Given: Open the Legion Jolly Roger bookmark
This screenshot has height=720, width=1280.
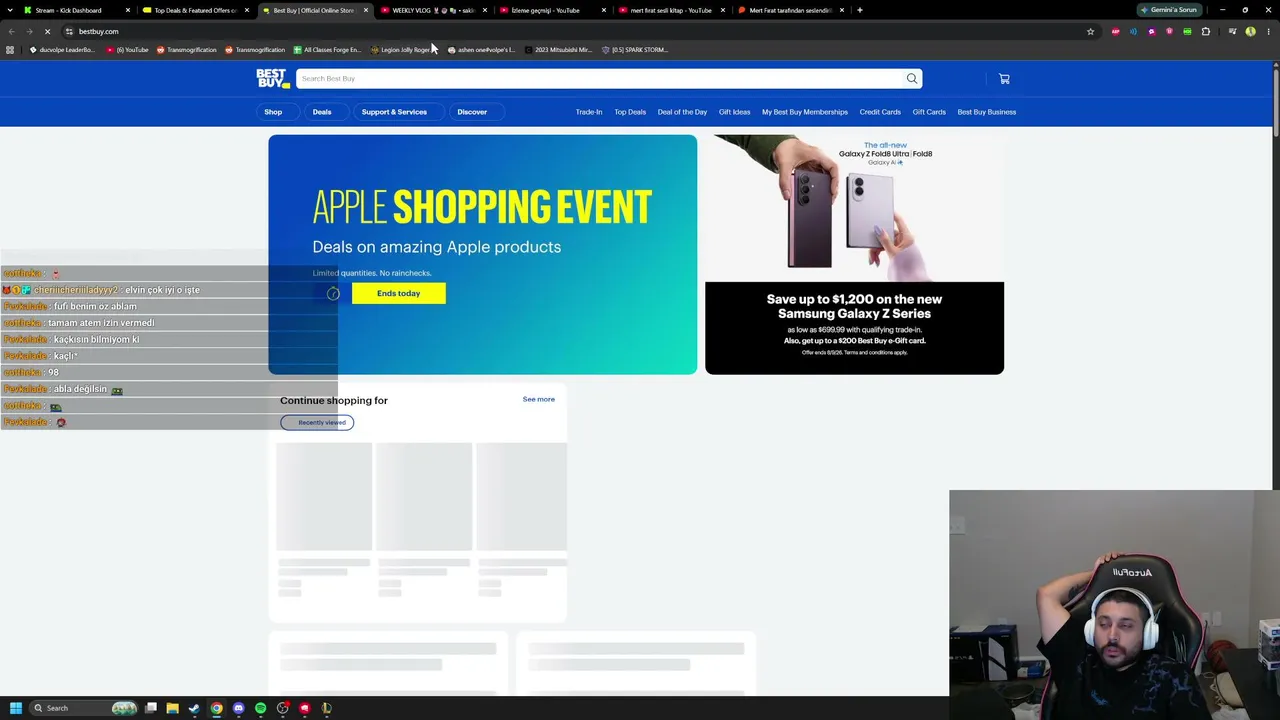Looking at the screenshot, I should 399,49.
